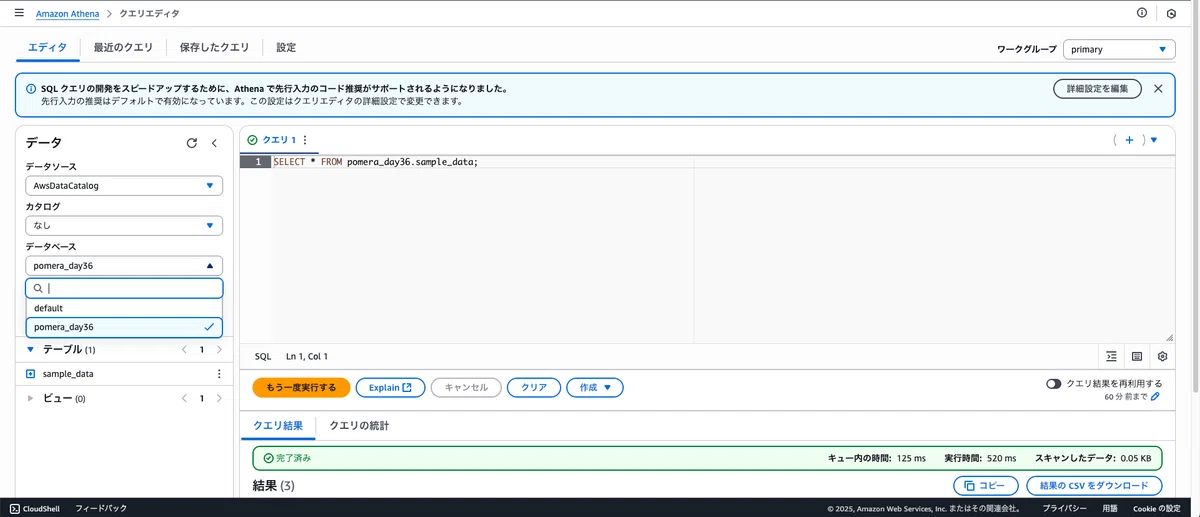Click the format query icon

(1112, 356)
